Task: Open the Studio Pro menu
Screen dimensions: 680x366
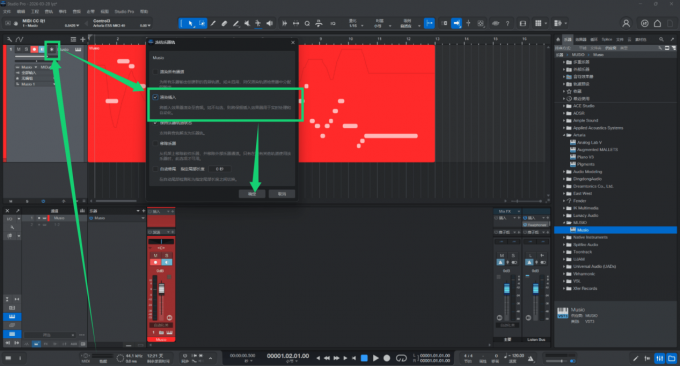Action: click(124, 11)
